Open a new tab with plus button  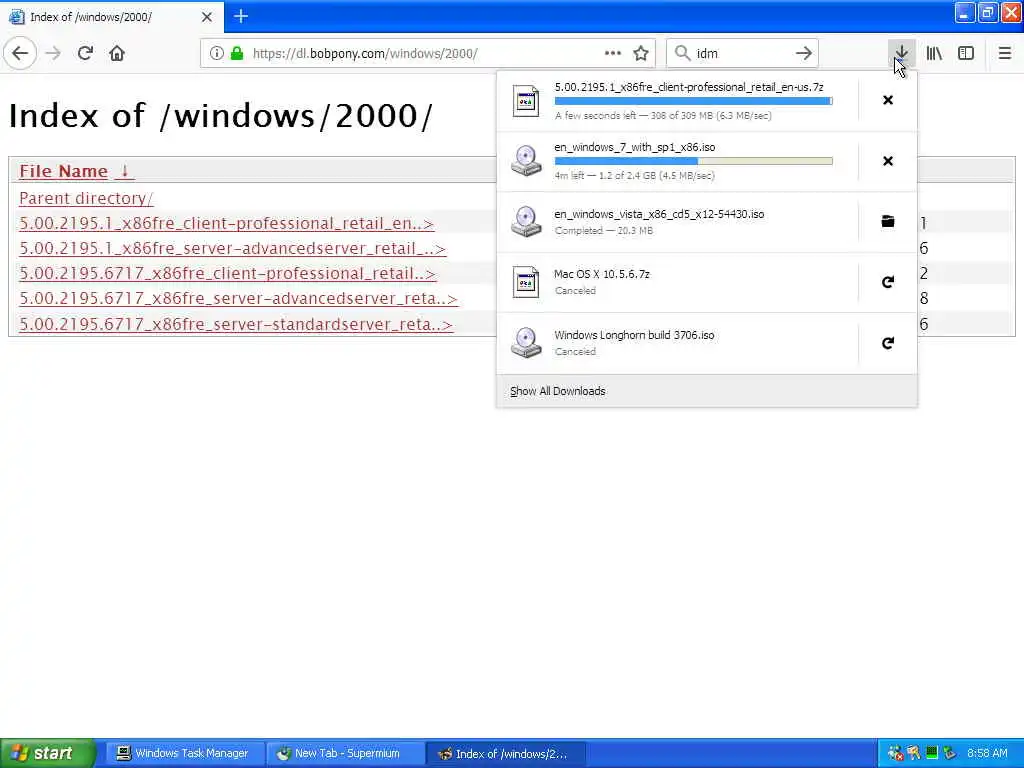coord(241,16)
